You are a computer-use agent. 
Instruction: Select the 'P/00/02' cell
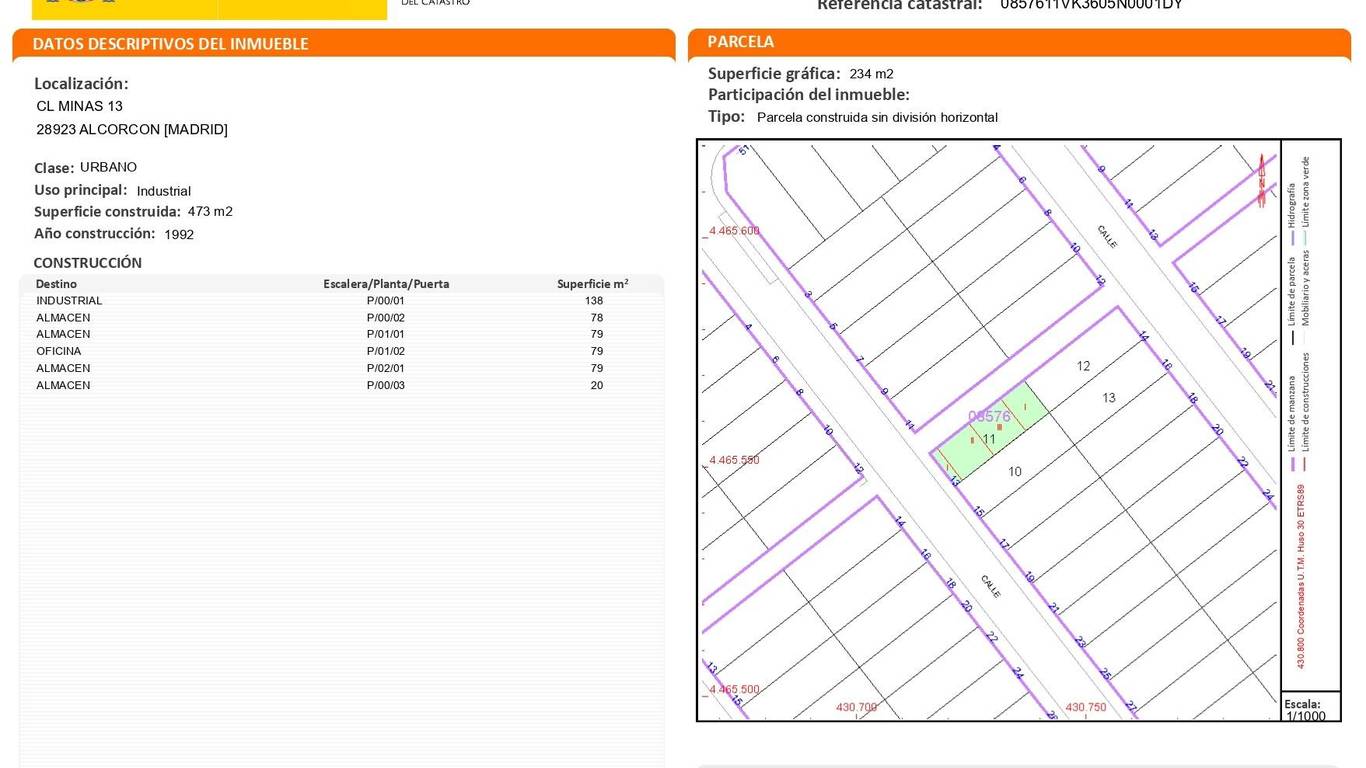tap(386, 318)
